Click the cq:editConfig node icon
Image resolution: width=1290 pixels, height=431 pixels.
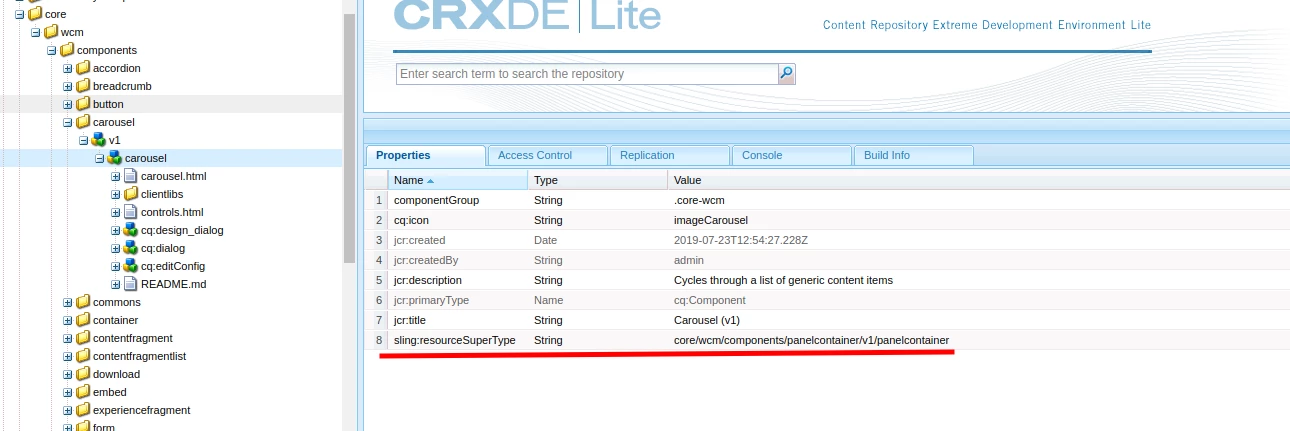pos(131,266)
